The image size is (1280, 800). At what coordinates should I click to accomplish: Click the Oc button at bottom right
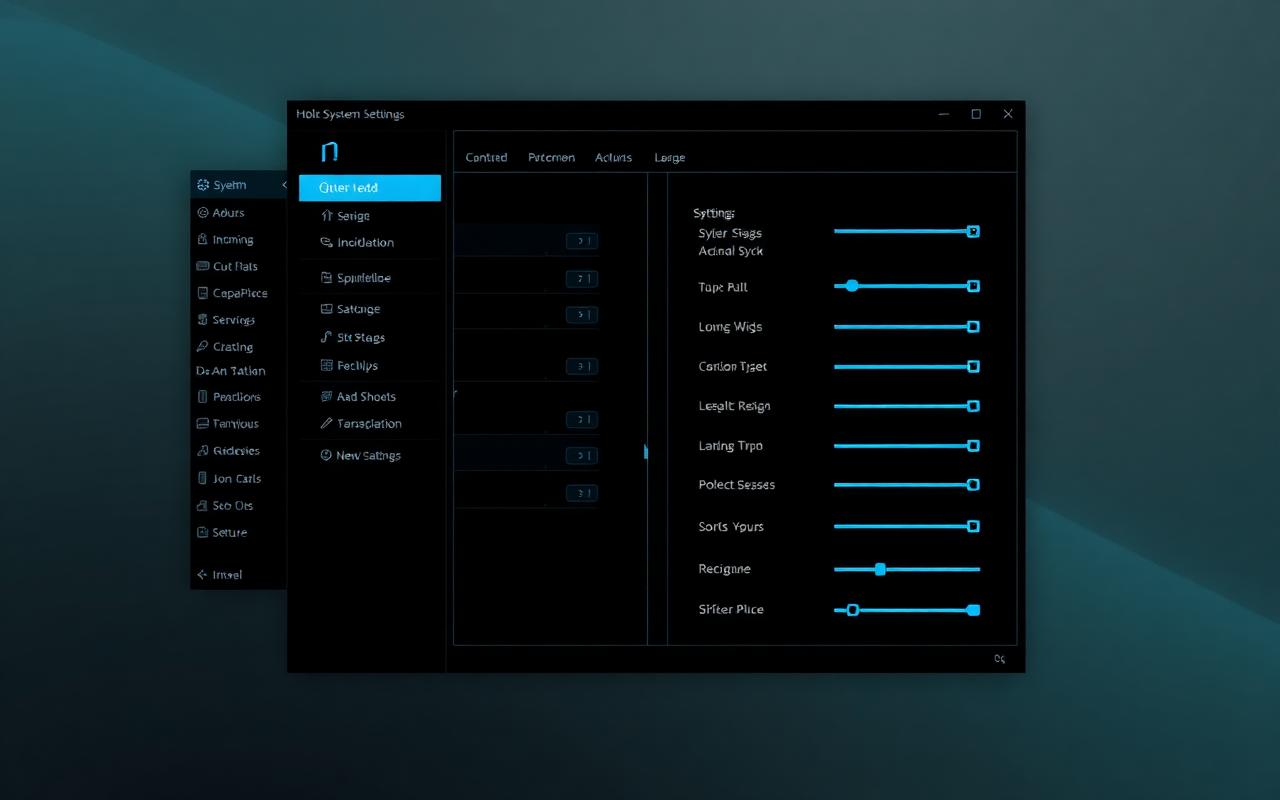point(1000,659)
